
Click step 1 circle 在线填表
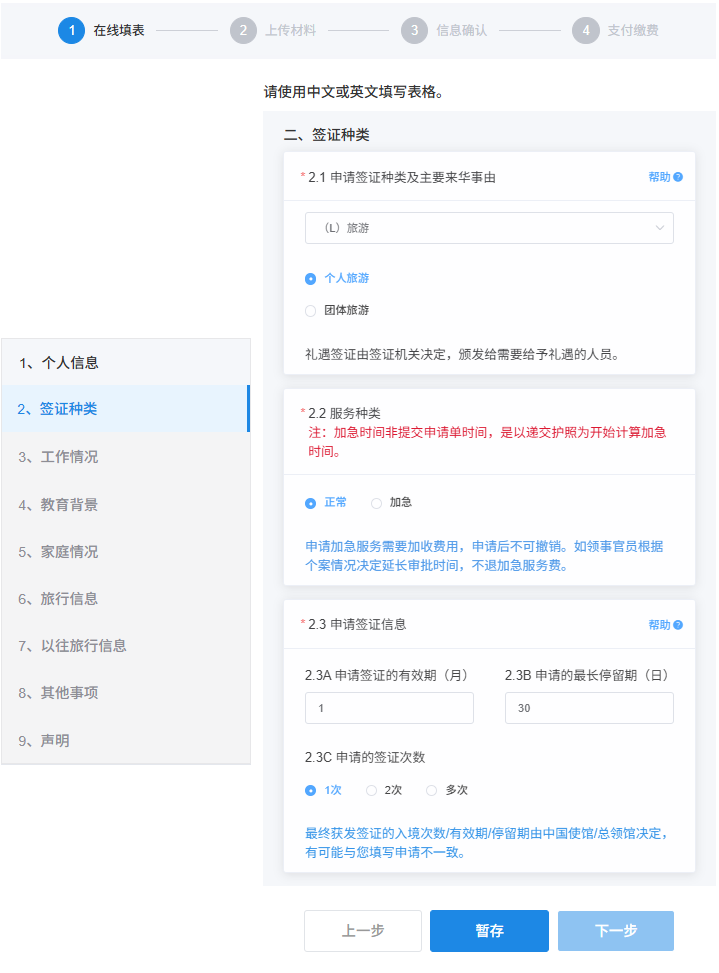pyautogui.click(x=71, y=31)
